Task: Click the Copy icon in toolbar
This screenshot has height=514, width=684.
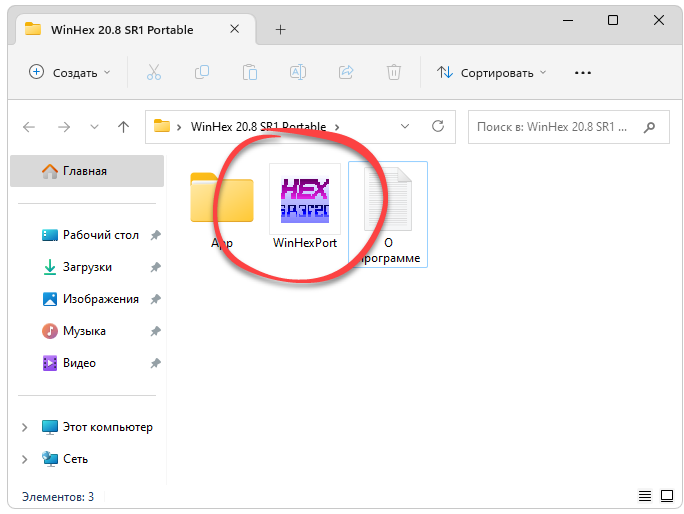Action: tap(202, 72)
